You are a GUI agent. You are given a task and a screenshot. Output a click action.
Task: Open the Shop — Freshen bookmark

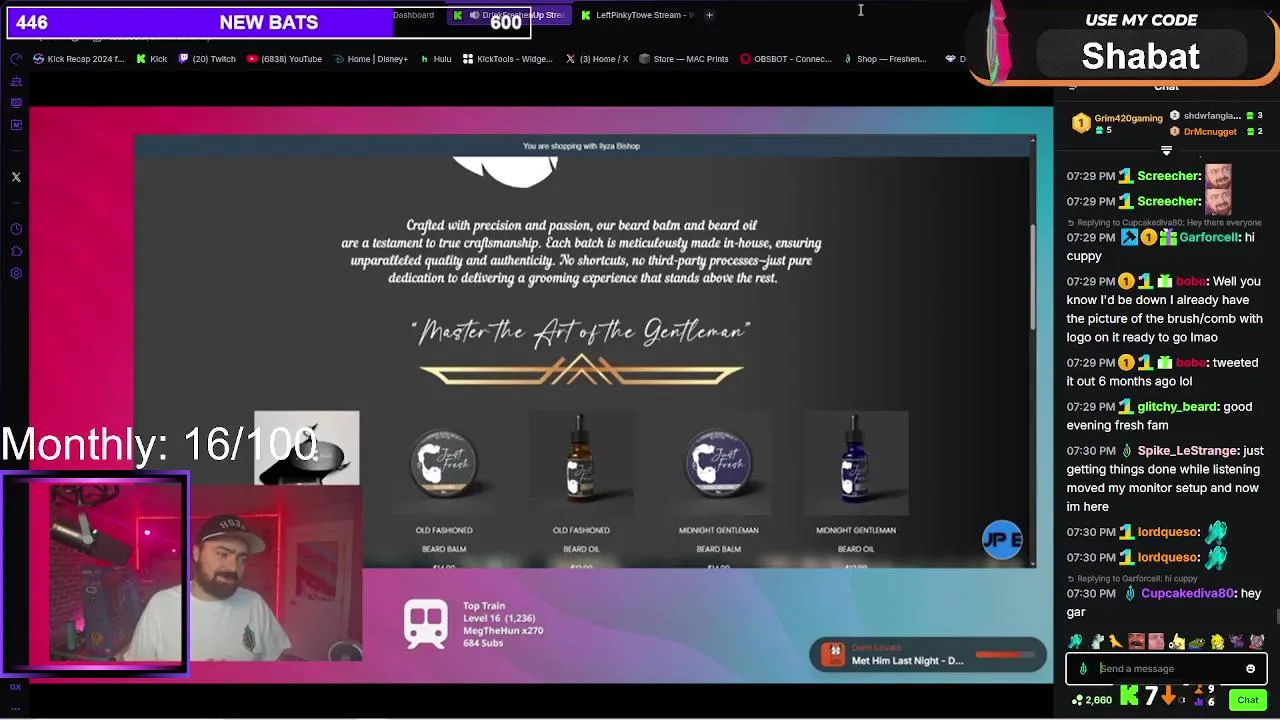(x=885, y=59)
